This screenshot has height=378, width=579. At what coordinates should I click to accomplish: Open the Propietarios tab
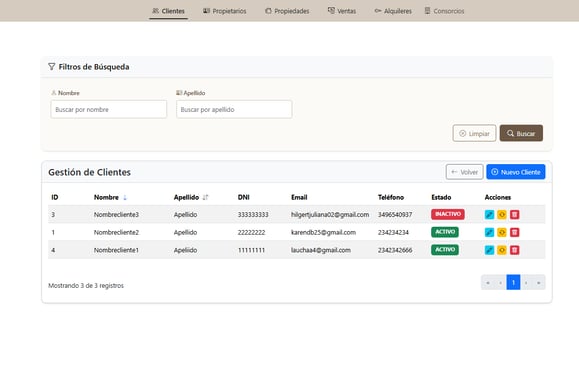[x=225, y=11]
